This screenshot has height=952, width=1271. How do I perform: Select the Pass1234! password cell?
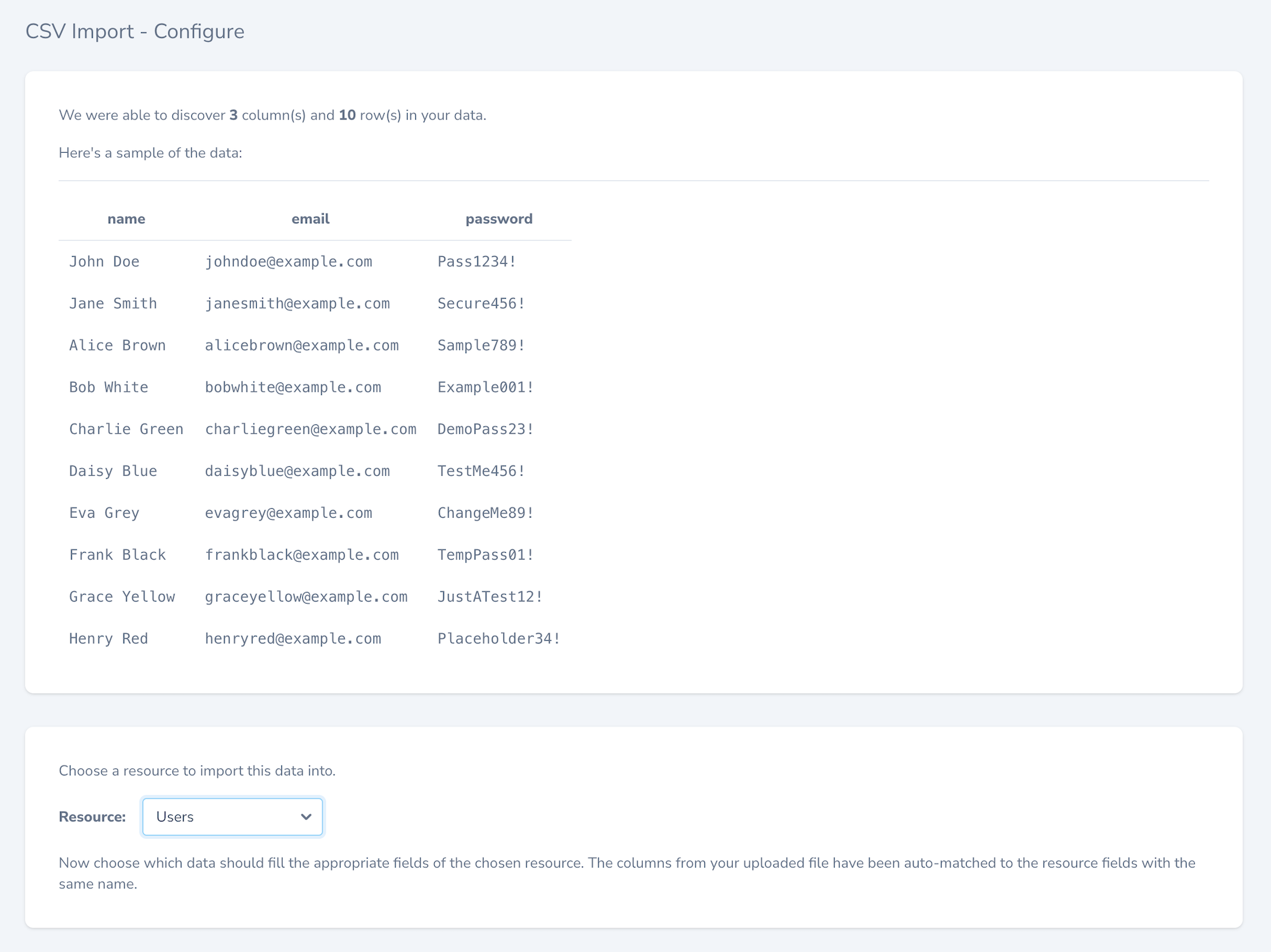pos(478,261)
